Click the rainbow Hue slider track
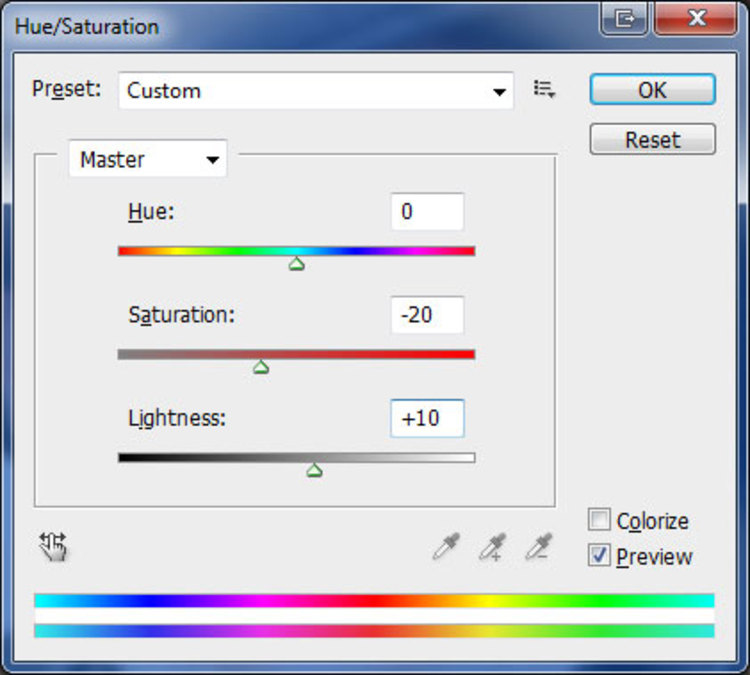This screenshot has width=750, height=675. pos(297,251)
